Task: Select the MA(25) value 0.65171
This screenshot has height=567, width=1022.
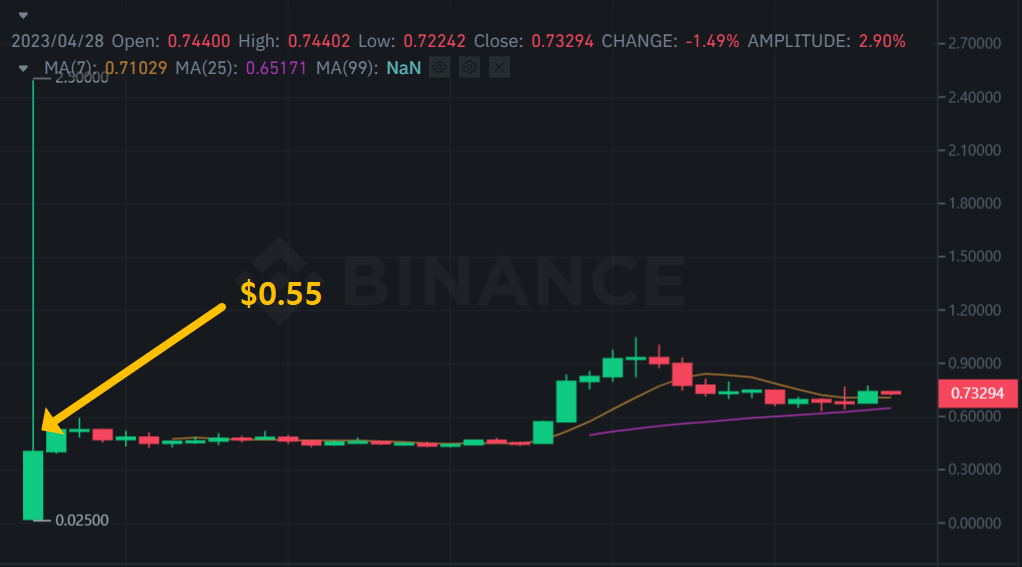Action: (x=276, y=68)
